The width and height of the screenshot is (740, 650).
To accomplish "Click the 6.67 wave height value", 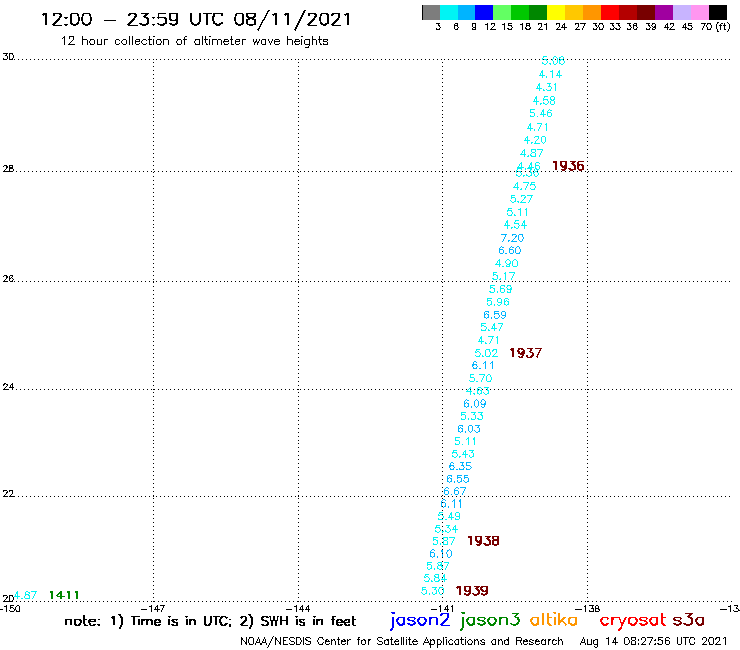I will 455,491.
